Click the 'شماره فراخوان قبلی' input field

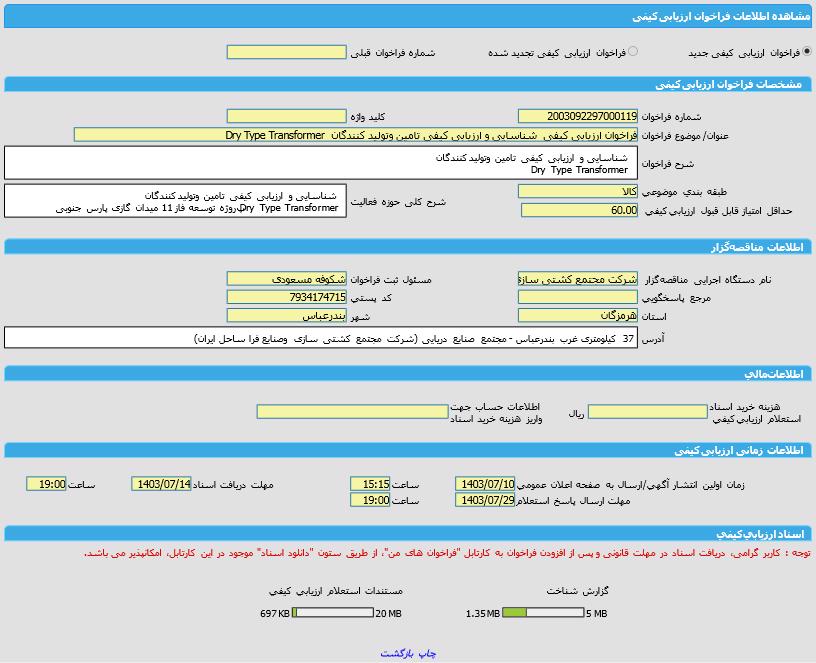click(286, 52)
